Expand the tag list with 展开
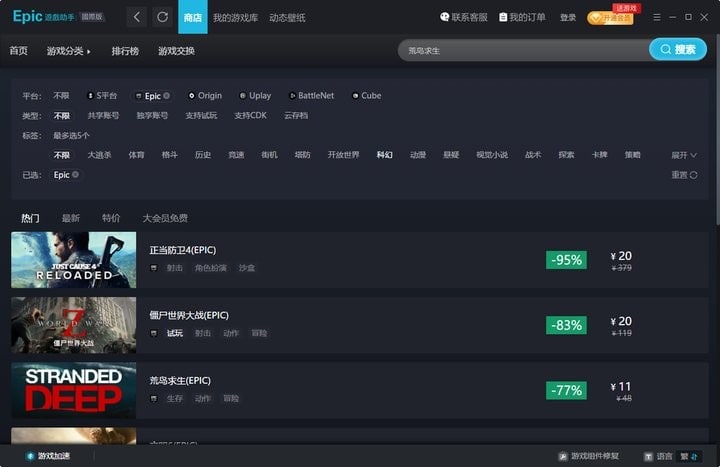The image size is (720, 467). click(684, 155)
